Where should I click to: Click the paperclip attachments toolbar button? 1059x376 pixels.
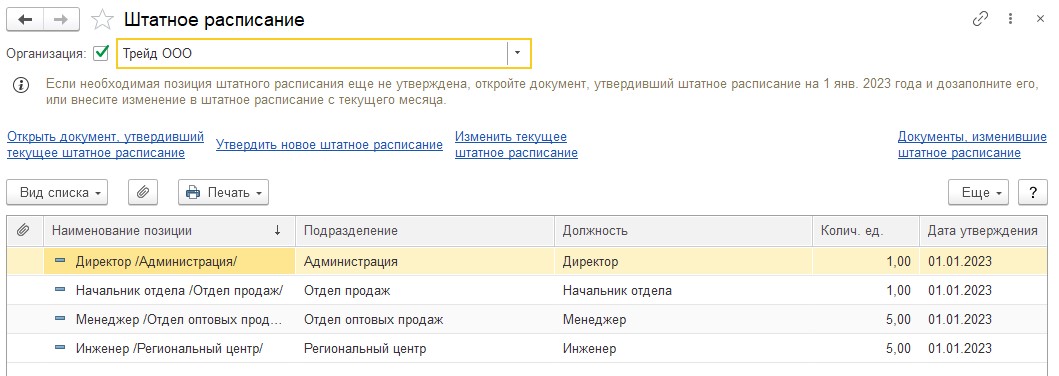tap(143, 192)
